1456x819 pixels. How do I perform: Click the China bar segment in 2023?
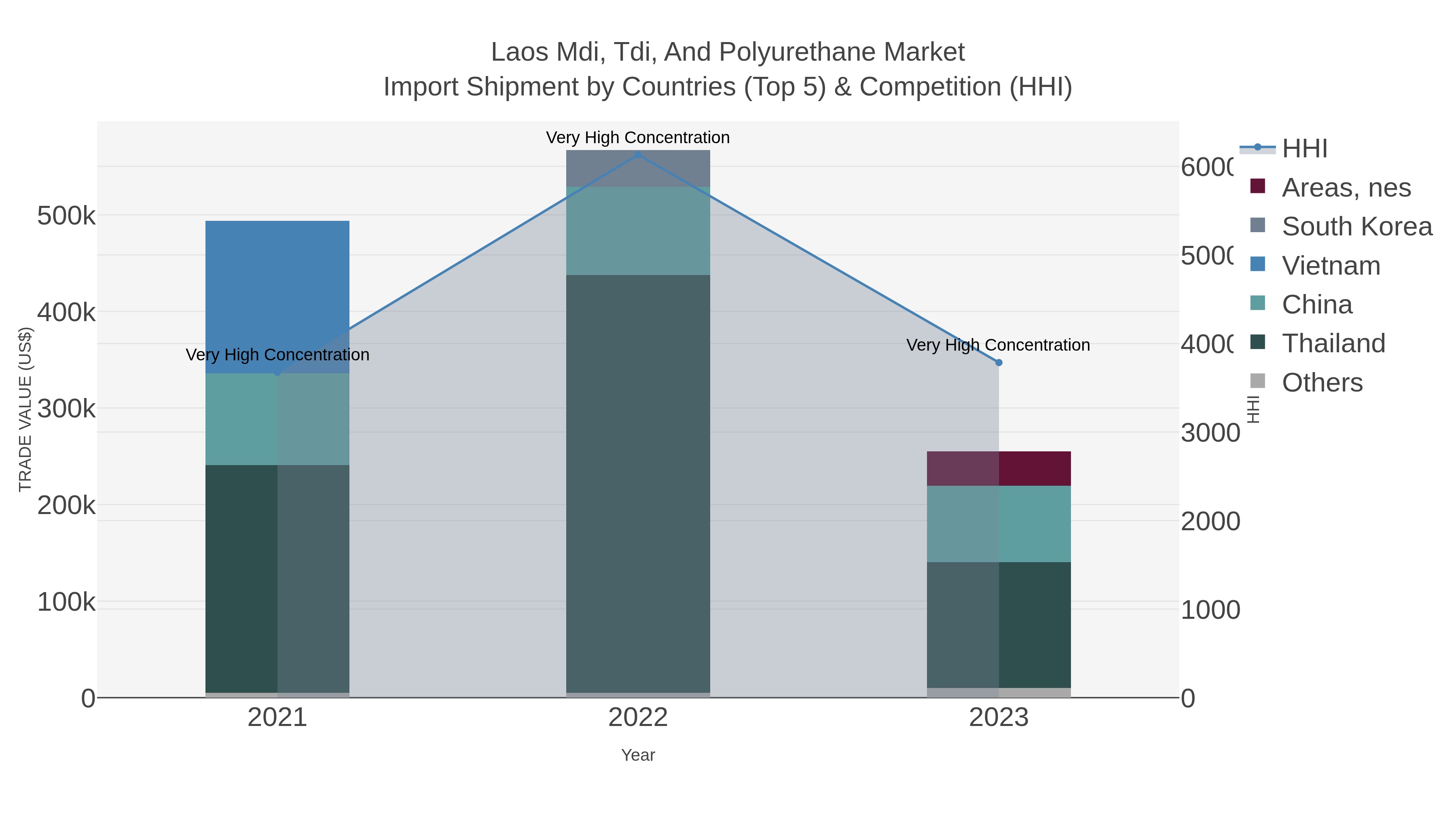(x=999, y=524)
